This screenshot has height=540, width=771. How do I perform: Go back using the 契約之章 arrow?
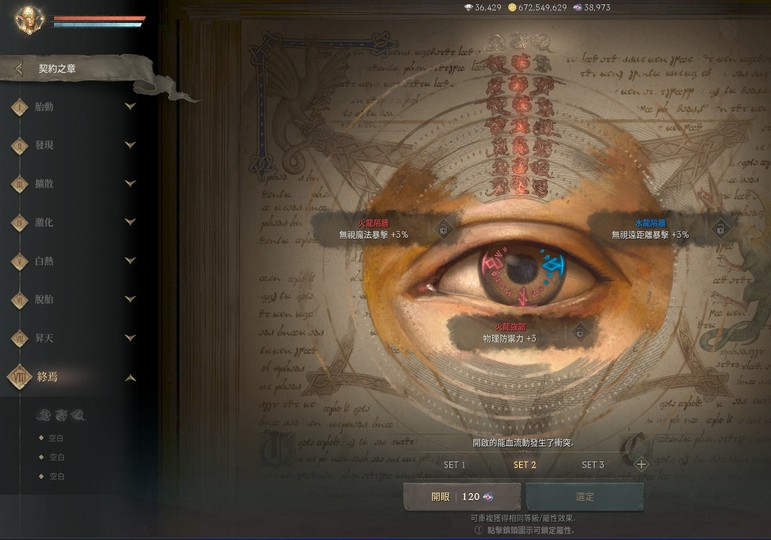19,69
